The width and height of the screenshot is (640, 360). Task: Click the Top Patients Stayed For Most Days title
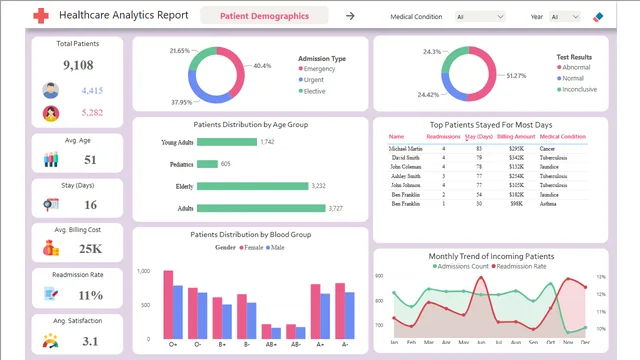point(491,125)
